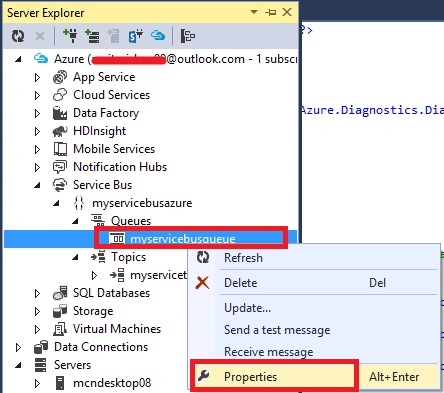This screenshot has width=444, height=393.
Task: Expand the myservicet topic node
Action: click(94, 275)
